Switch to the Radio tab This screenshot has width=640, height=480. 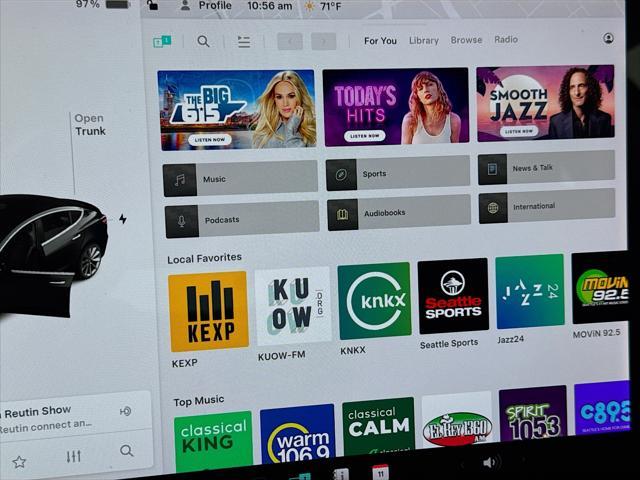point(506,39)
